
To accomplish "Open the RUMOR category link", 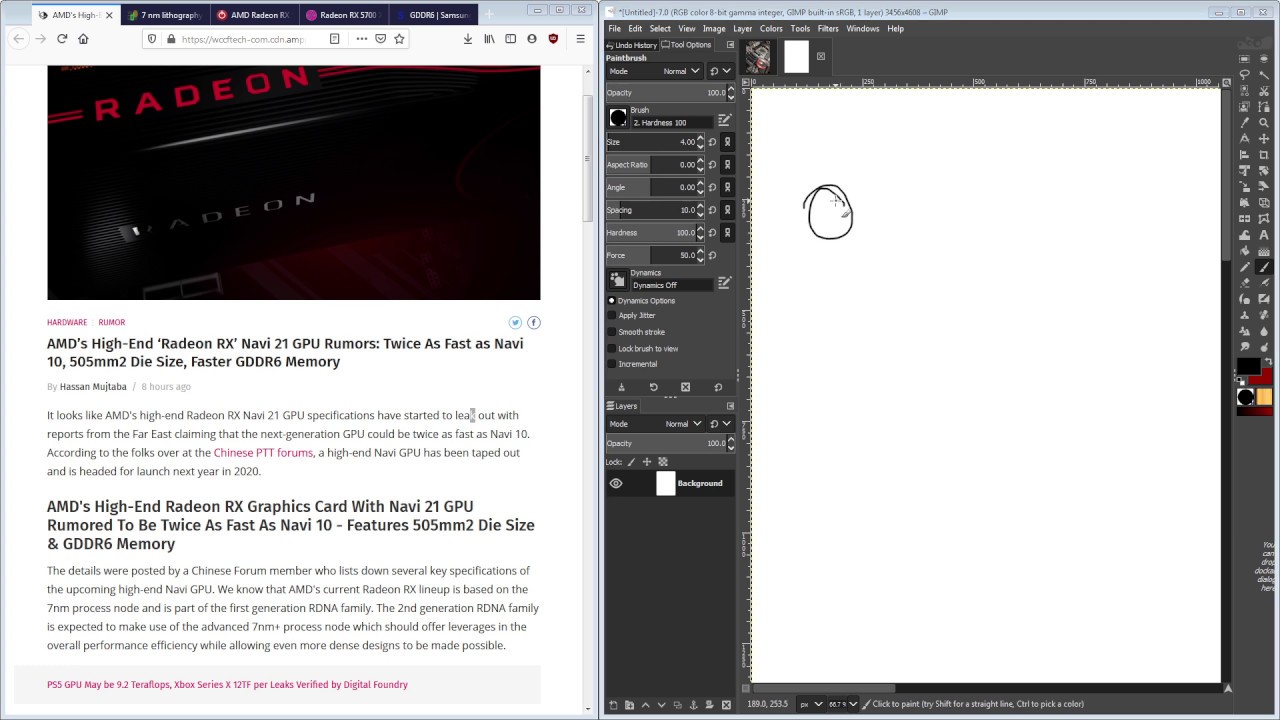I will pyautogui.click(x=112, y=322).
